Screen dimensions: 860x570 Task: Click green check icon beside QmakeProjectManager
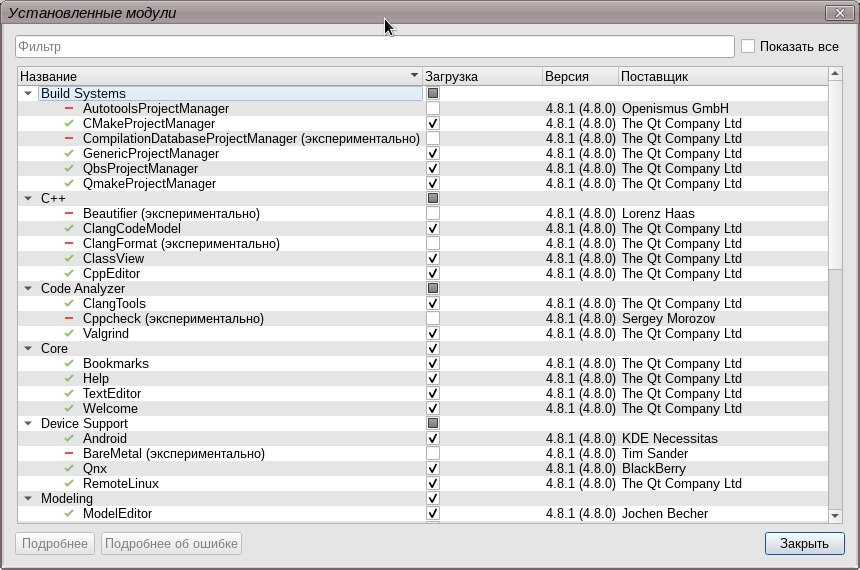click(x=69, y=183)
